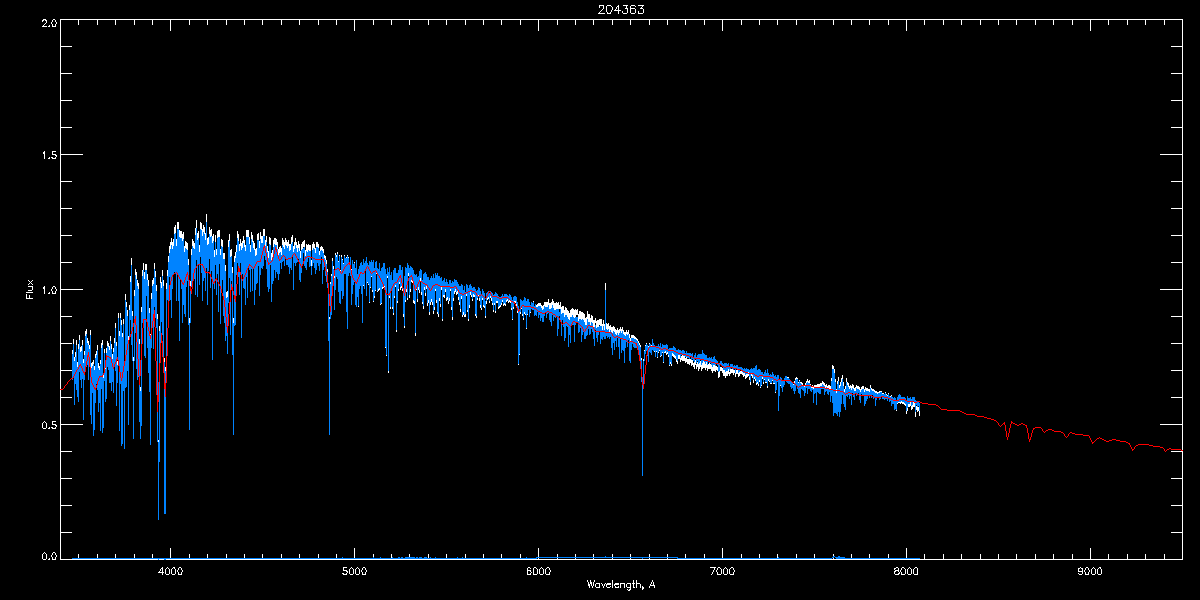Click the Flux axis label
Screen dimensions: 1200x600
pos(29,290)
